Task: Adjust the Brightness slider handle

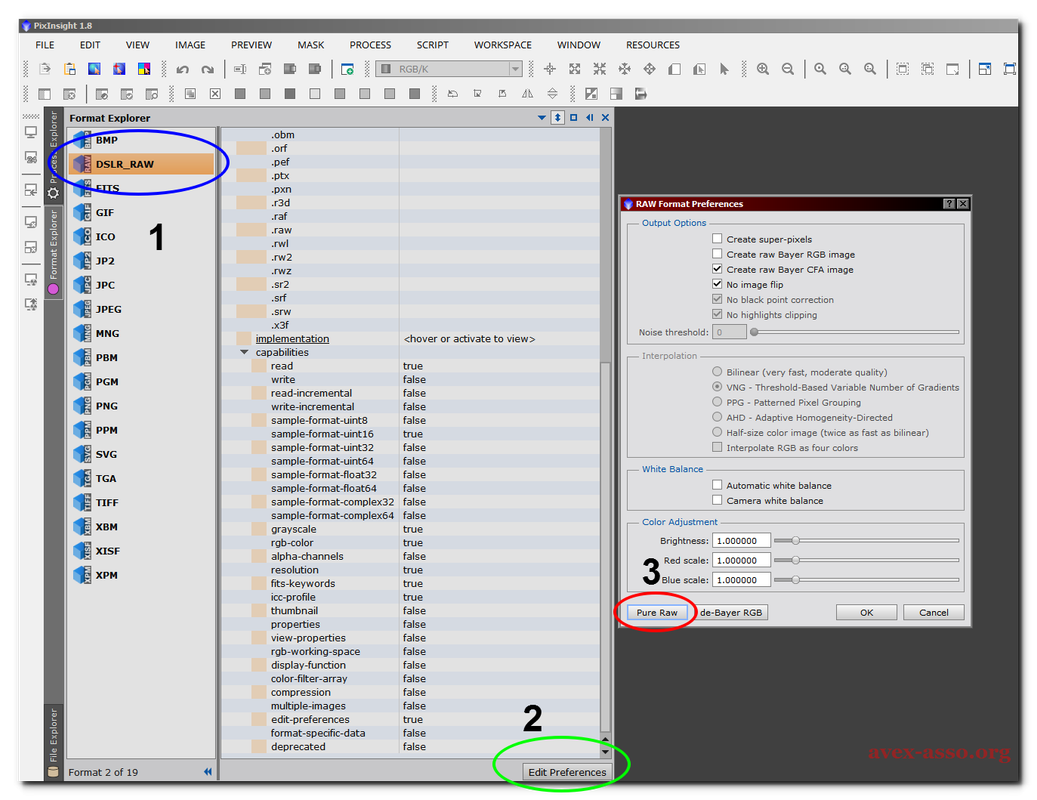Action: click(x=796, y=541)
